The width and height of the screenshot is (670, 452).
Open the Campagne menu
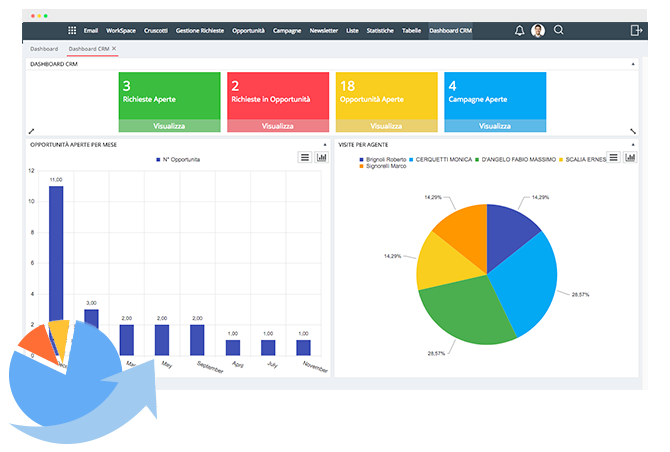(287, 30)
